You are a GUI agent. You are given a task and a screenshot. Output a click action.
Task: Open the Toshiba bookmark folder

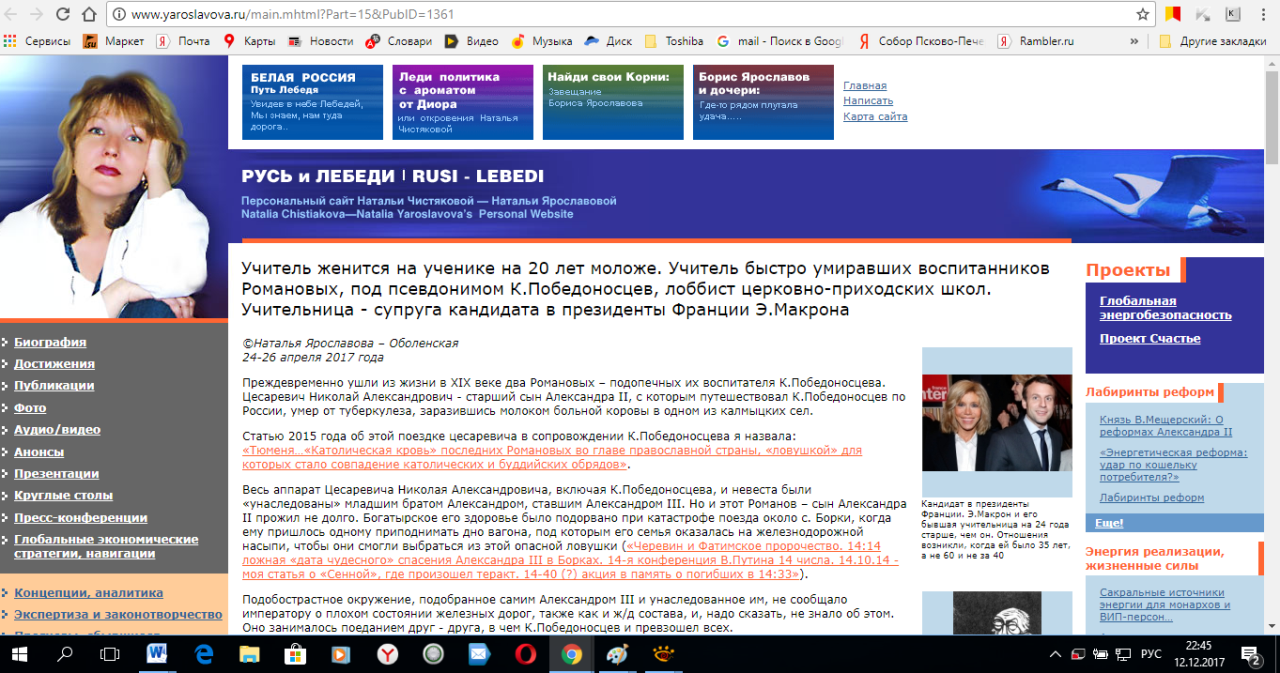tap(674, 41)
